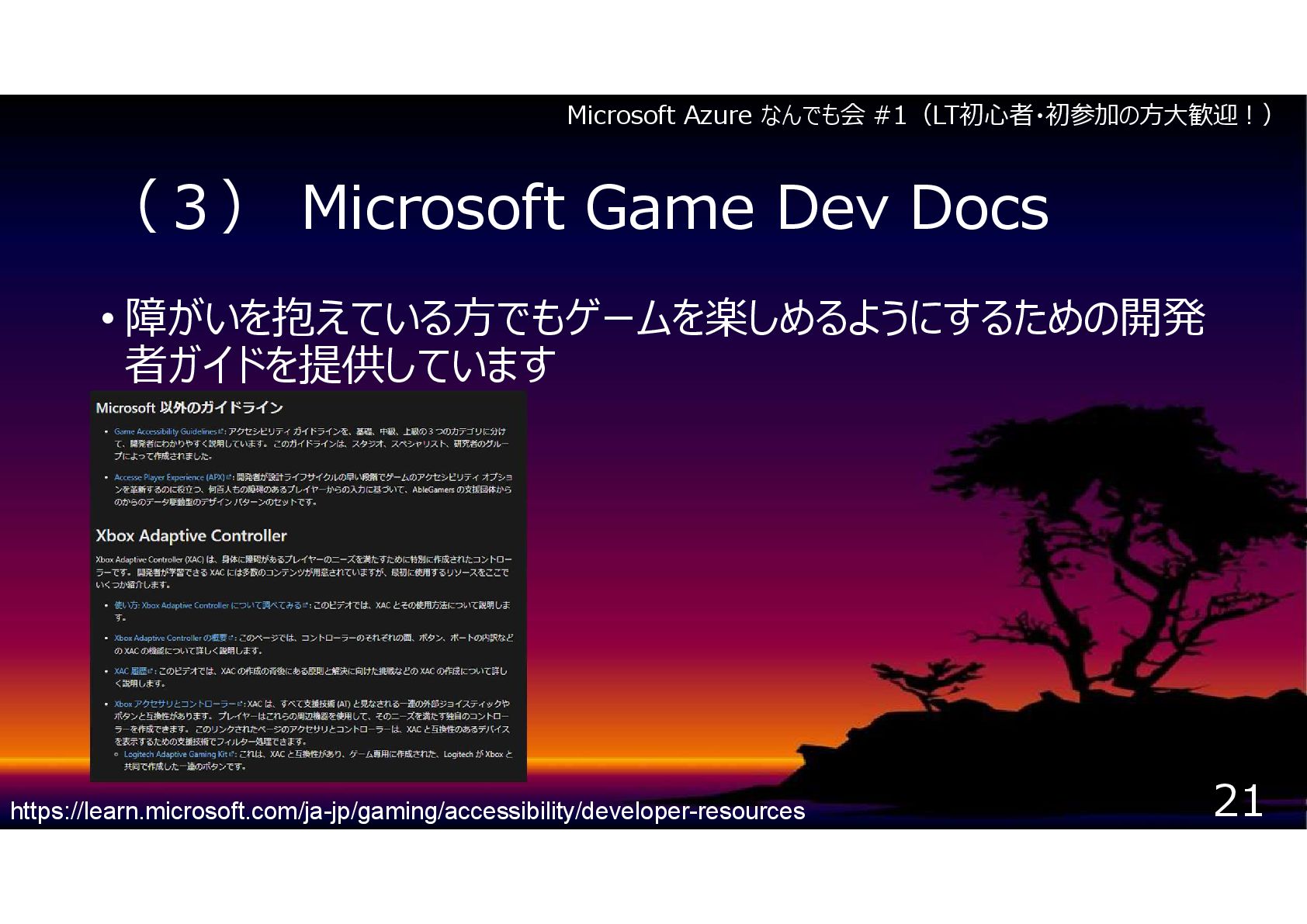Screen dimensions: 1307x924
Task: Open the Game Accessibility Guidelines link
Action: [168, 431]
